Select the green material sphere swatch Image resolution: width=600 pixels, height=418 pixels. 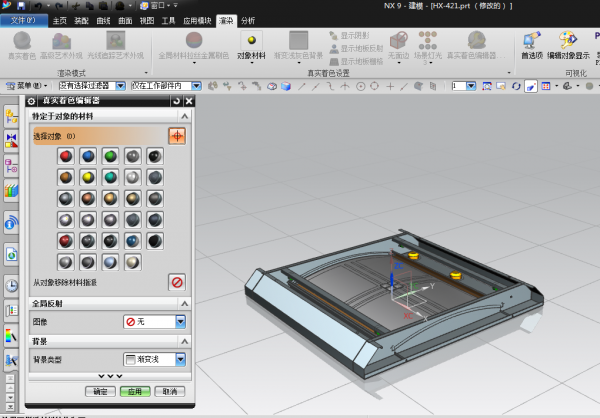point(110,156)
